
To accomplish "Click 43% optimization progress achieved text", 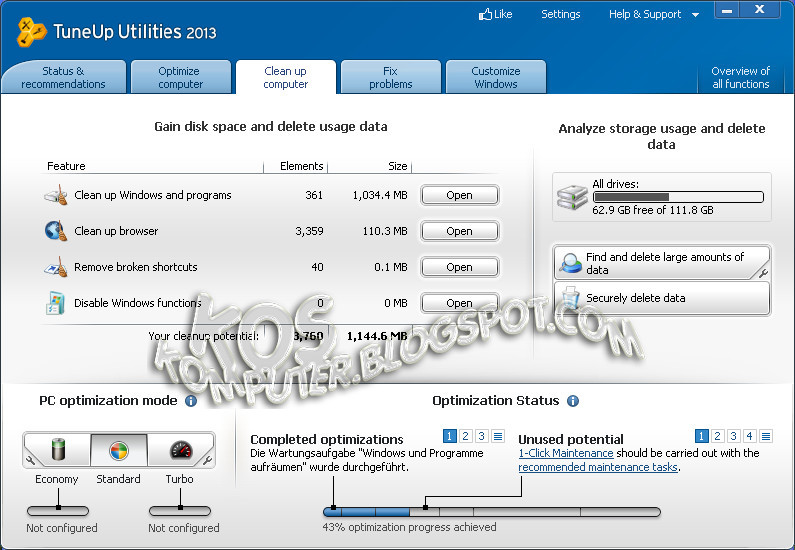I will (x=409, y=527).
